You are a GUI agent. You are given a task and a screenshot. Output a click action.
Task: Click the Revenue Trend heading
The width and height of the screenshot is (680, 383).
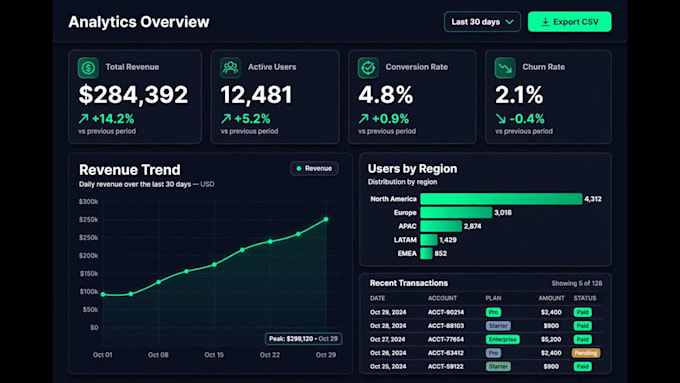[x=130, y=170]
